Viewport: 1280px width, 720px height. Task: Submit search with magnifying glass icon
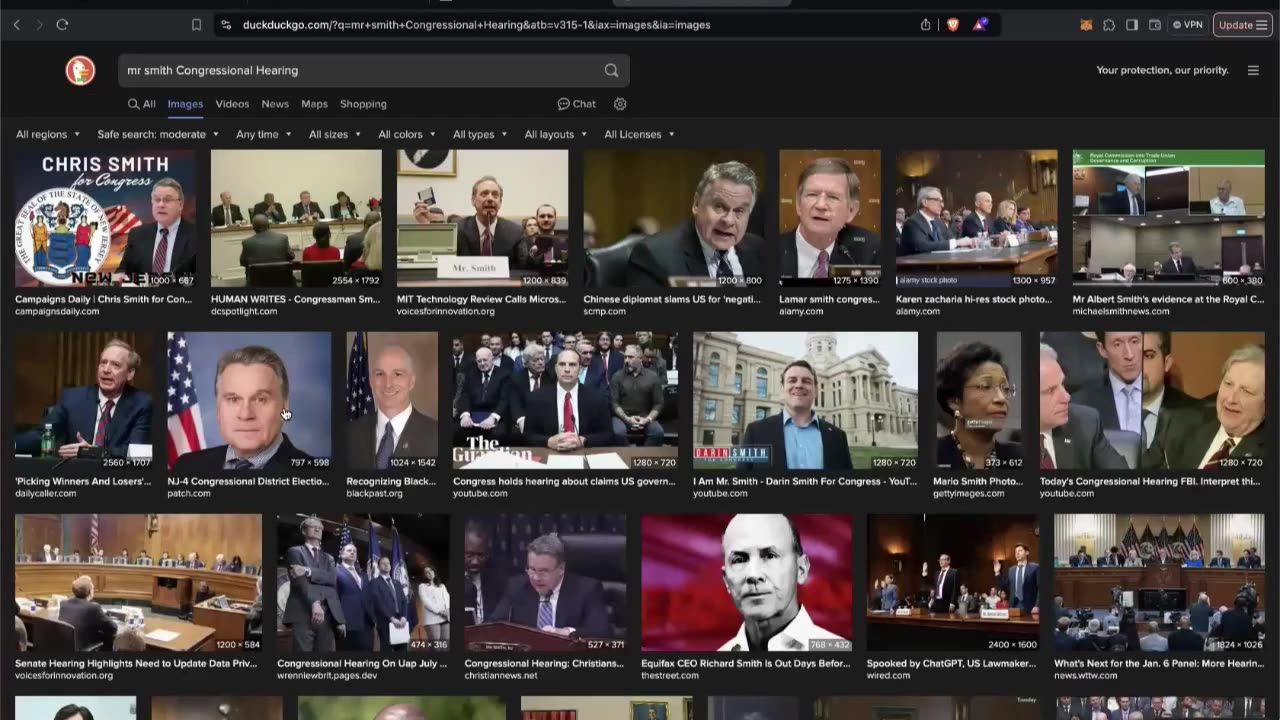coord(611,70)
